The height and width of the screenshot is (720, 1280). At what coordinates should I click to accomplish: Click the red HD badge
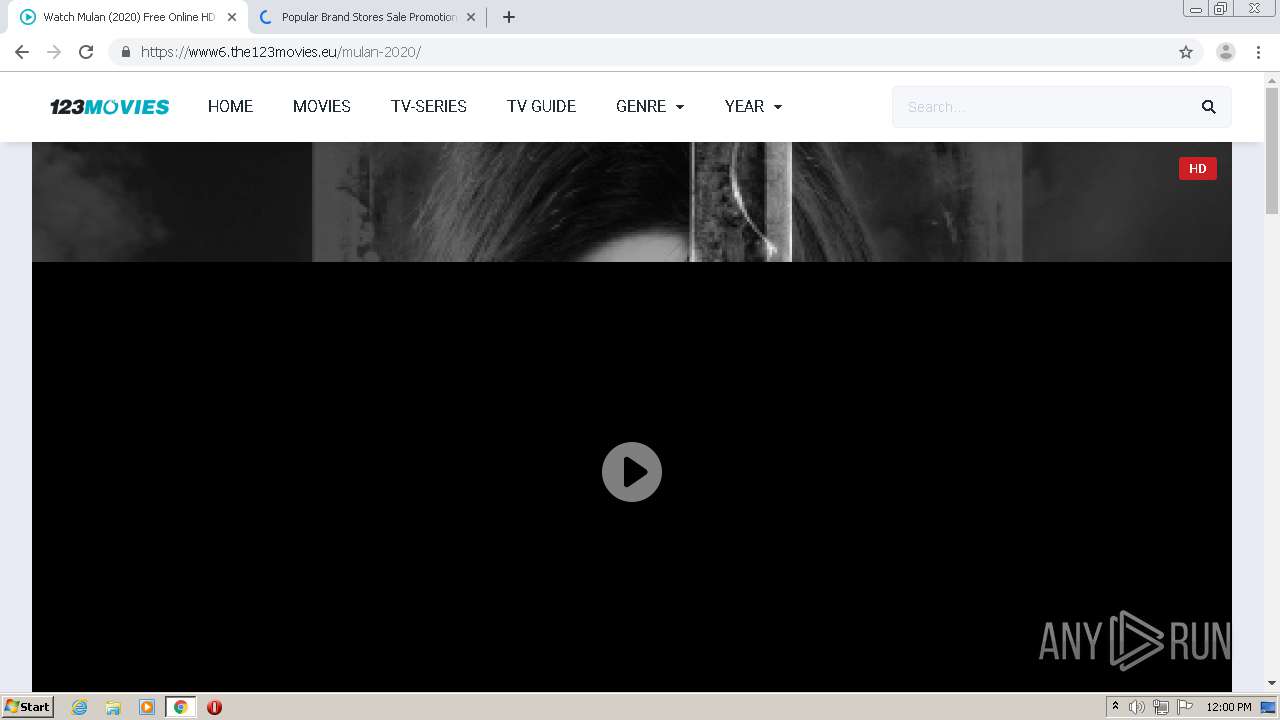point(1198,169)
